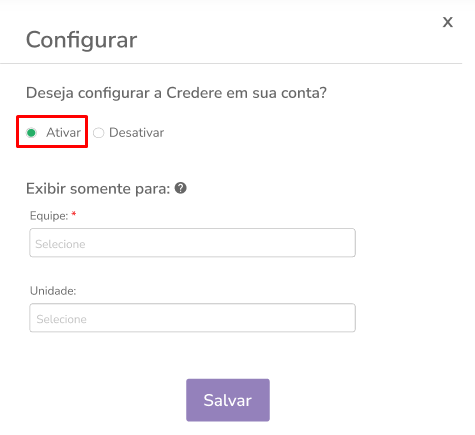The image size is (475, 435).
Task: Close the Configurar dialog with the X
Action: (x=448, y=22)
